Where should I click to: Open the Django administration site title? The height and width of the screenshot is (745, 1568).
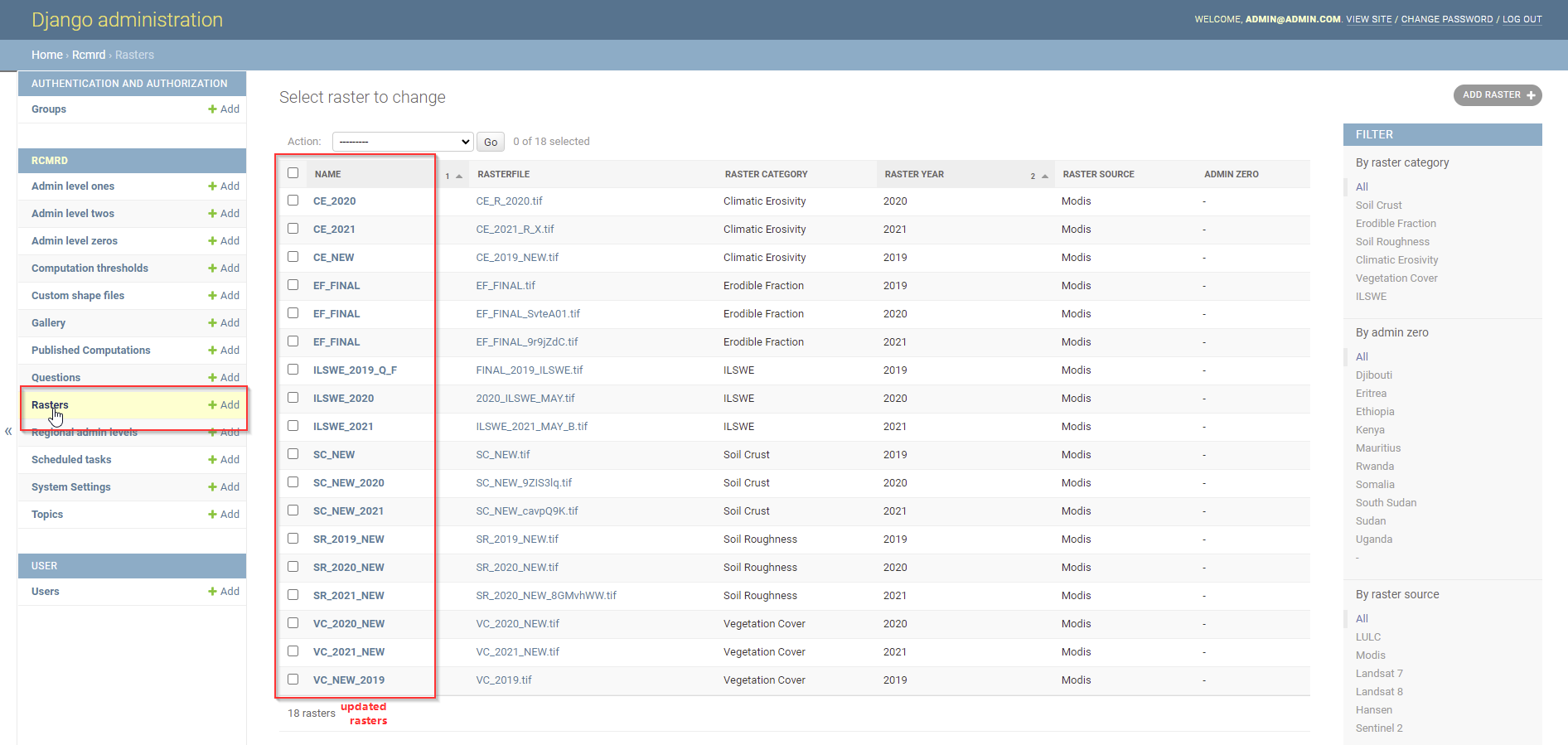(x=127, y=20)
